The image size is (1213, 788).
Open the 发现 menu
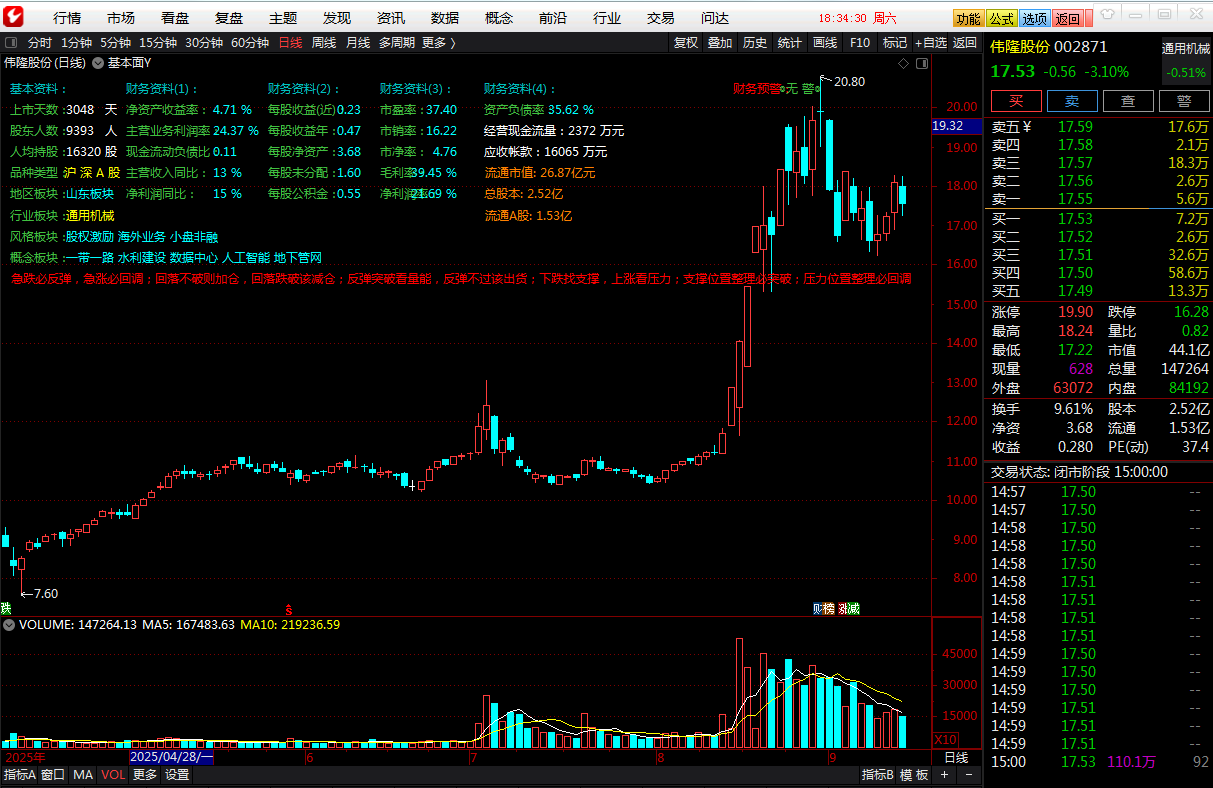tap(337, 18)
